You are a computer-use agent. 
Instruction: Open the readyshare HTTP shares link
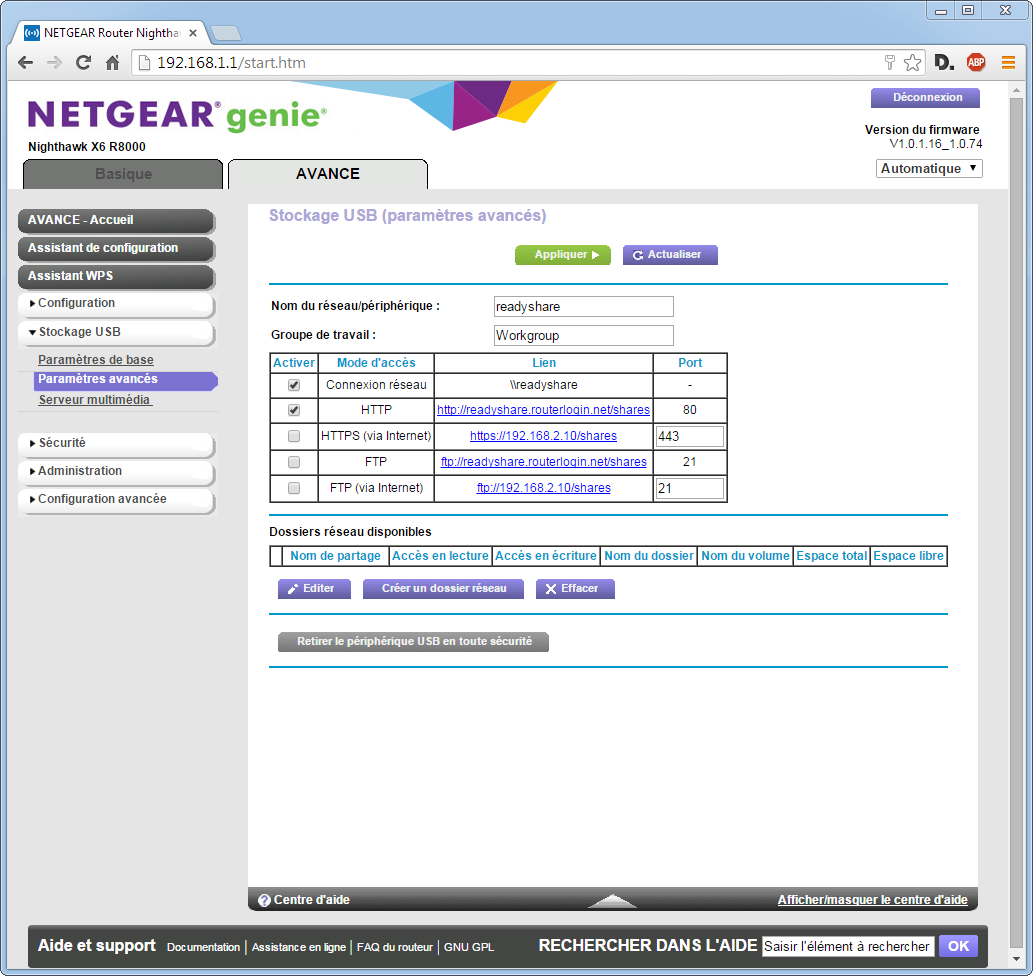543,410
